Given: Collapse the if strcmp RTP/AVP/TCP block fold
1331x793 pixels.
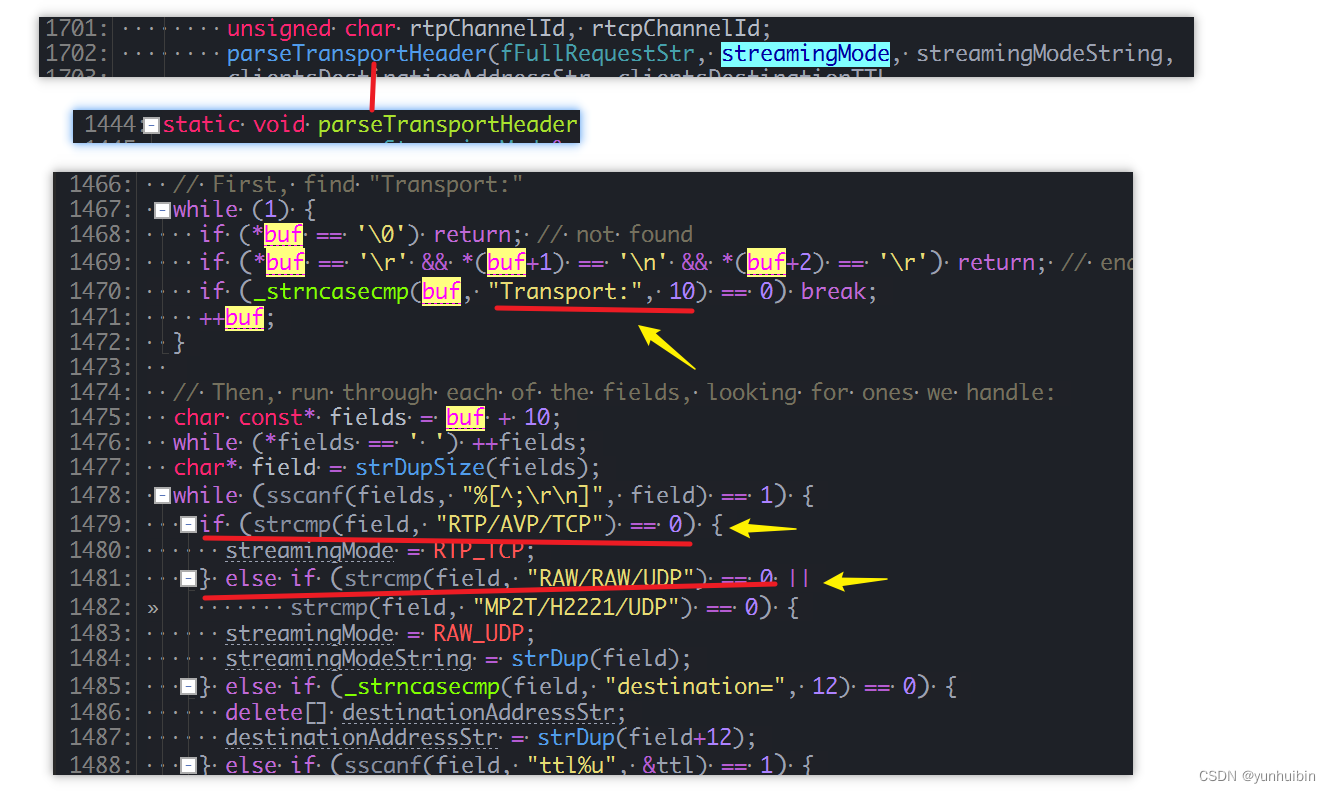Looking at the screenshot, I should [x=188, y=524].
